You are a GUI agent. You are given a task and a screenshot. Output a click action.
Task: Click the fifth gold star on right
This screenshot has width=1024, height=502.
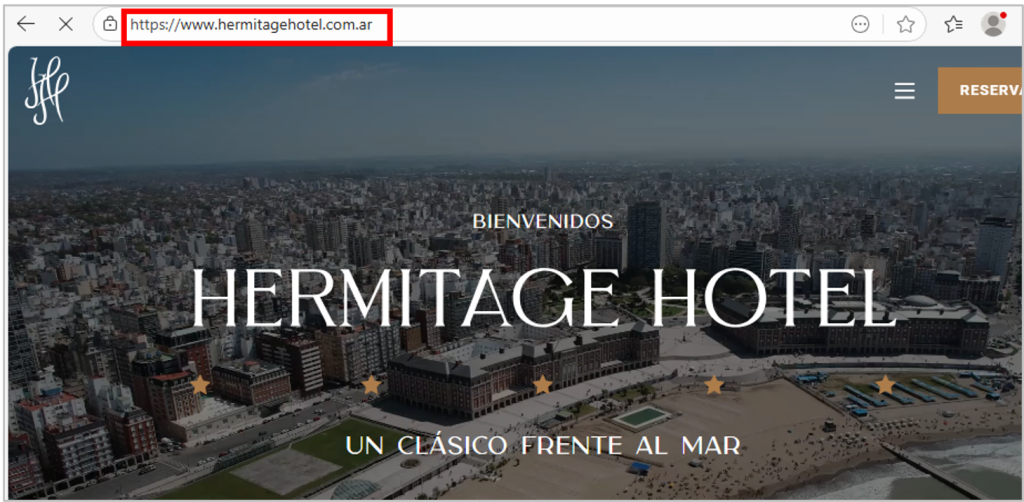885,385
